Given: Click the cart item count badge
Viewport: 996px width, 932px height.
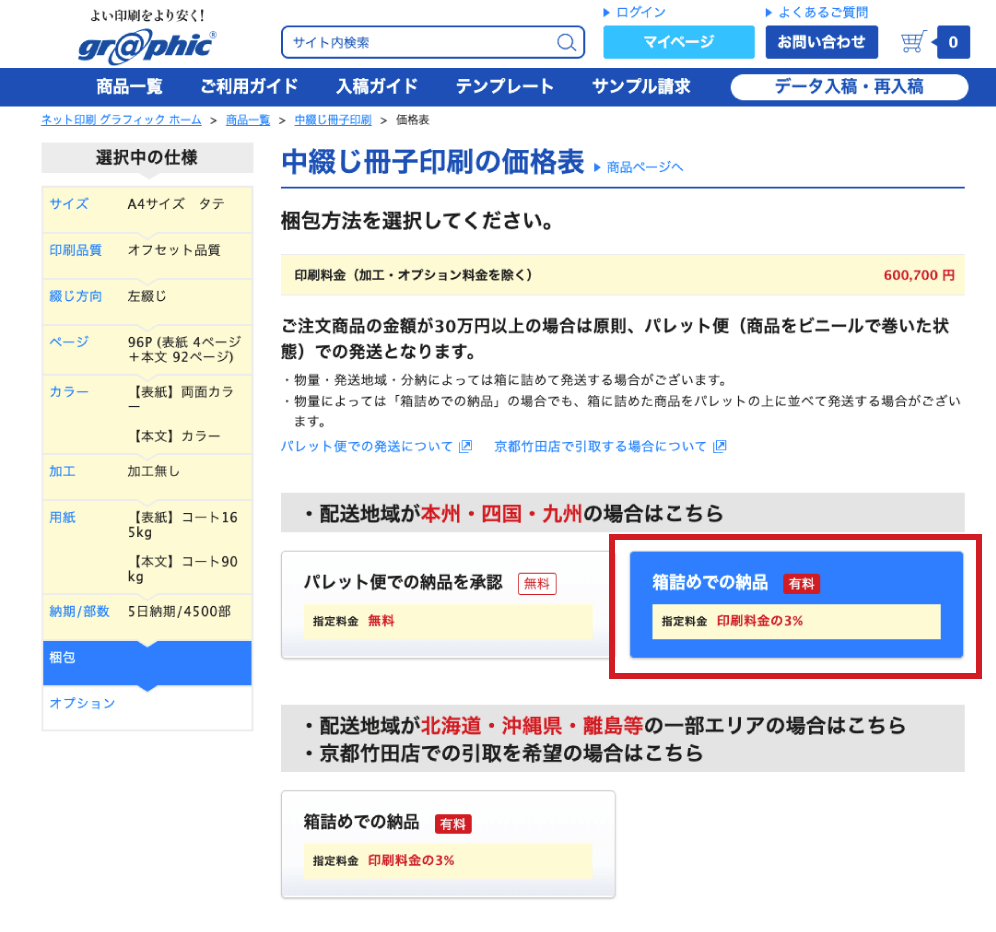Looking at the screenshot, I should coord(952,42).
